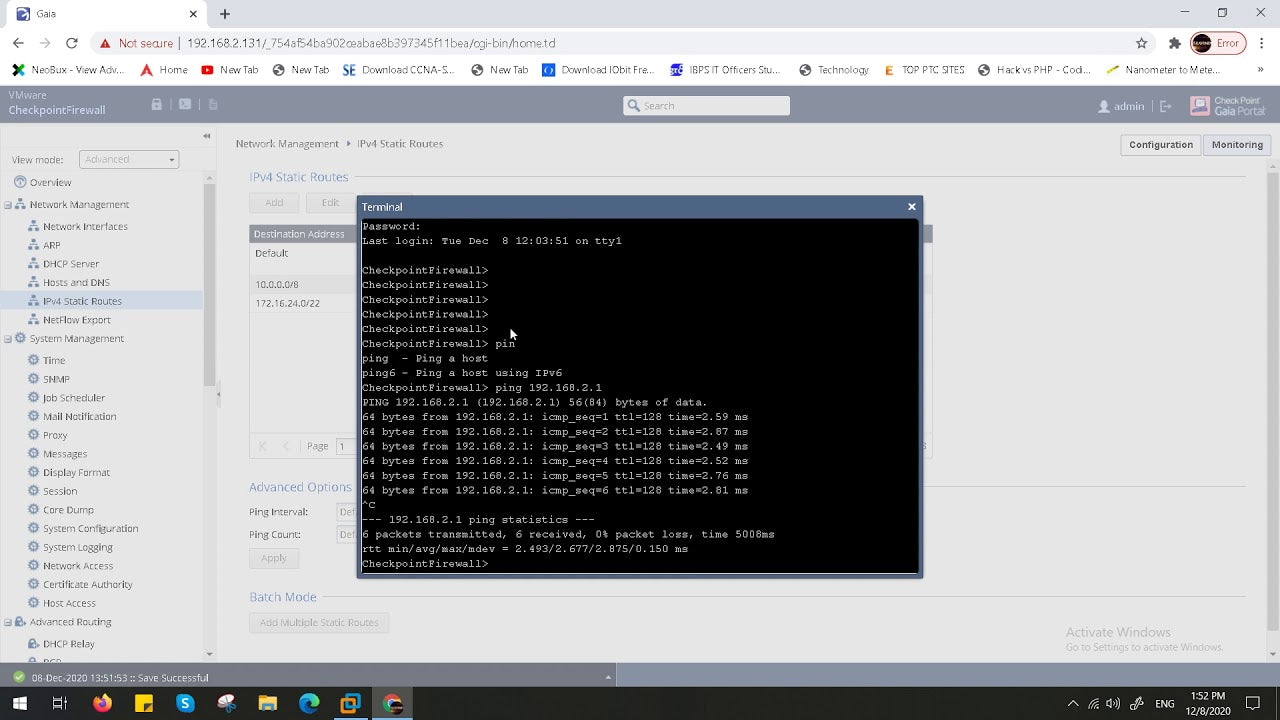Open NetFlow Export in the sidebar

tap(77, 320)
